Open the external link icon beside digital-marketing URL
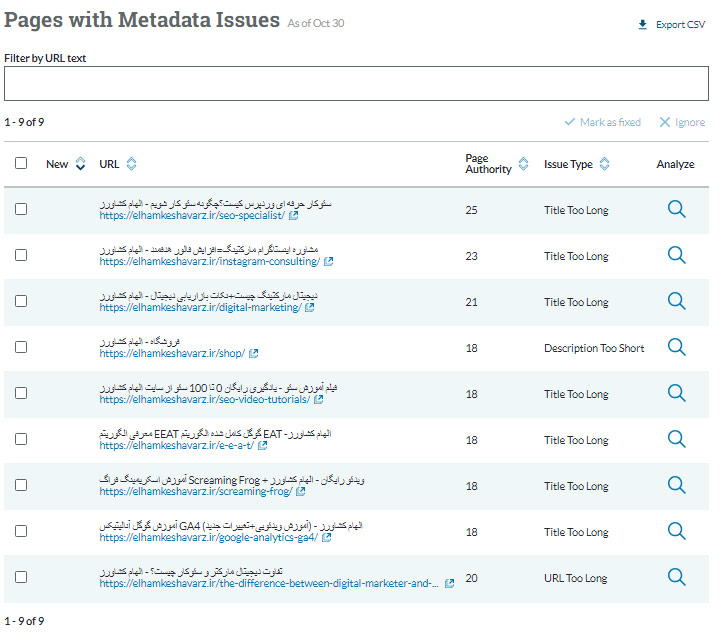 [309, 308]
